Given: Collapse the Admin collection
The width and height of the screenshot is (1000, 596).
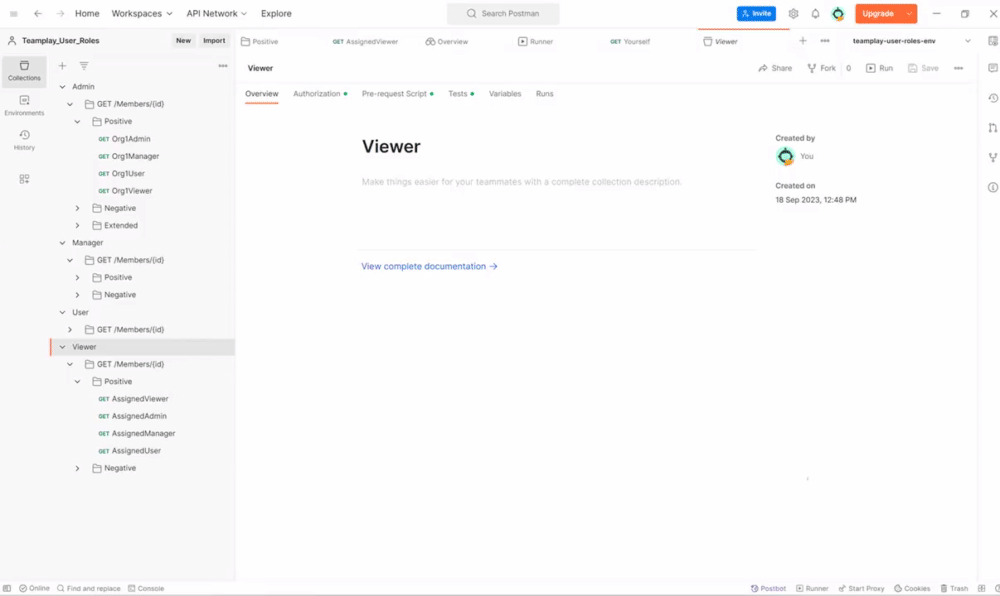Looking at the screenshot, I should (x=62, y=87).
